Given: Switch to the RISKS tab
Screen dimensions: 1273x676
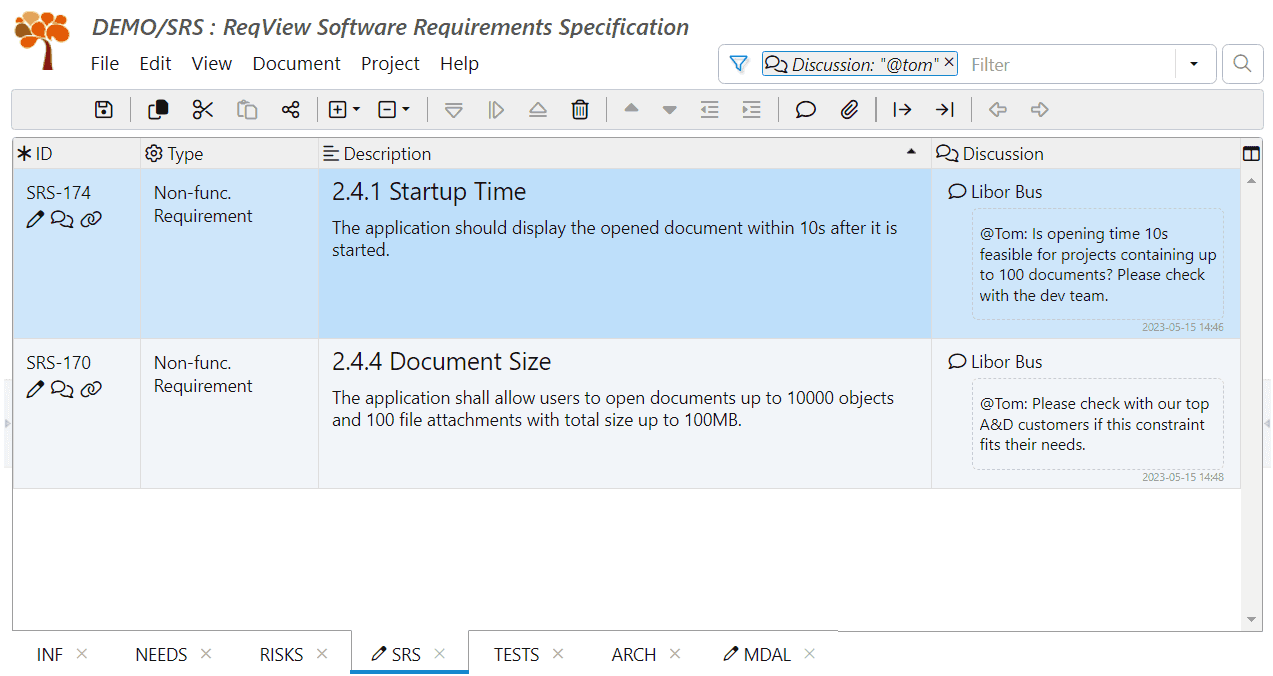Looking at the screenshot, I should (x=281, y=654).
